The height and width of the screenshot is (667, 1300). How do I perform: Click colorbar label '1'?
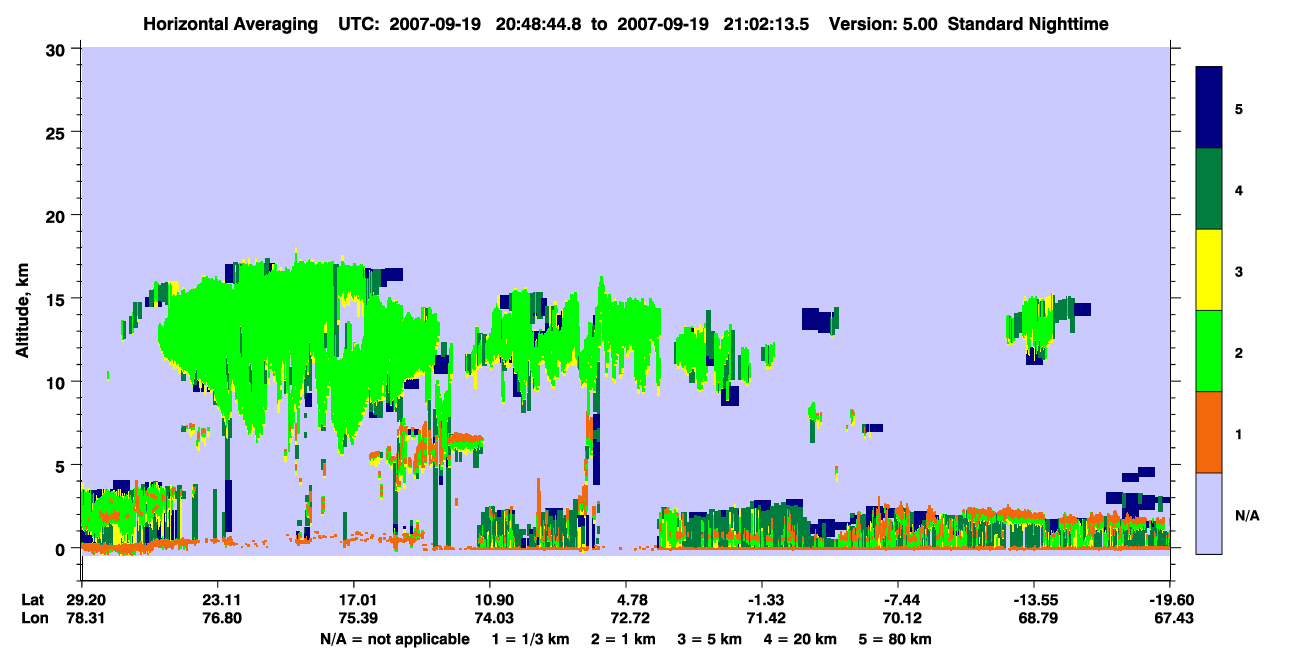coord(1239,433)
